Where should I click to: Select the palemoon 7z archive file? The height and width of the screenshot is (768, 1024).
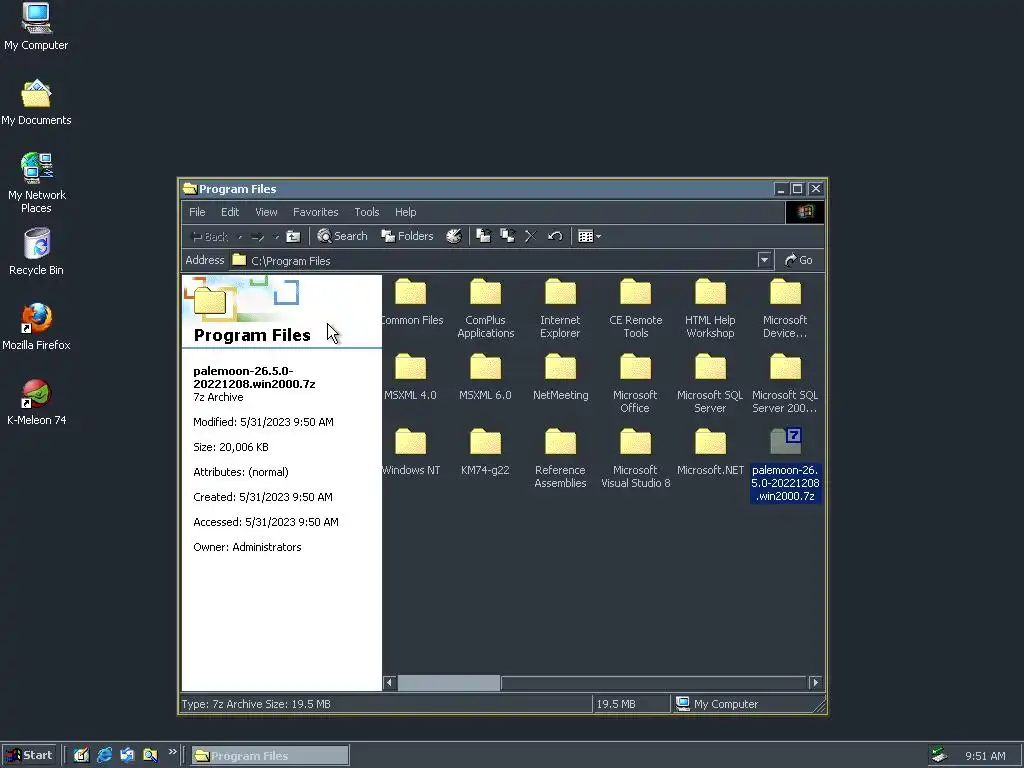(x=785, y=465)
